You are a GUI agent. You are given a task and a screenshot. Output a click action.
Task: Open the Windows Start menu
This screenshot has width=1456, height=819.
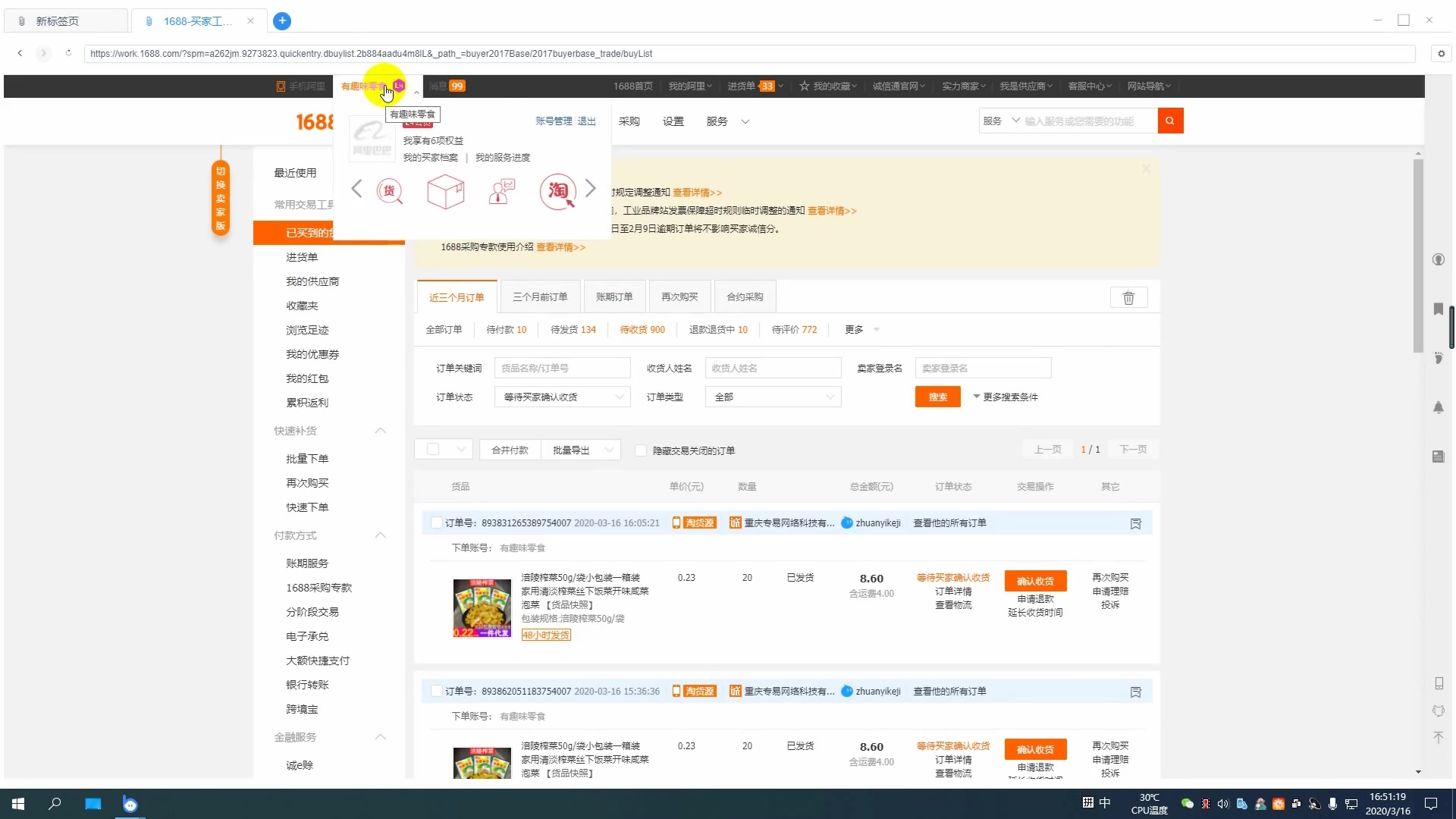coord(18,804)
